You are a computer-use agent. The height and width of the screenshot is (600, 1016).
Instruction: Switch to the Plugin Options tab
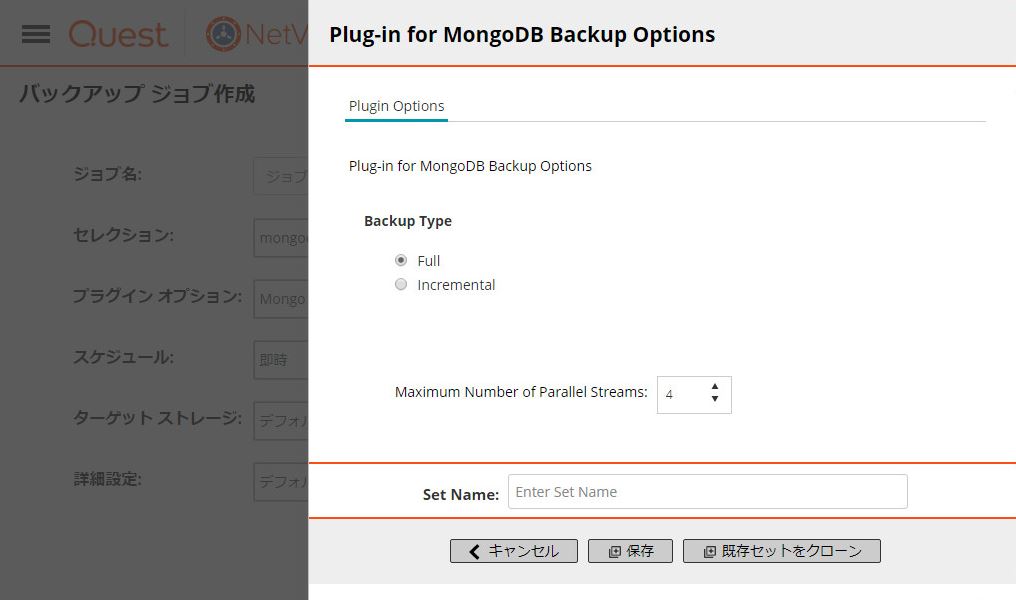coord(397,106)
